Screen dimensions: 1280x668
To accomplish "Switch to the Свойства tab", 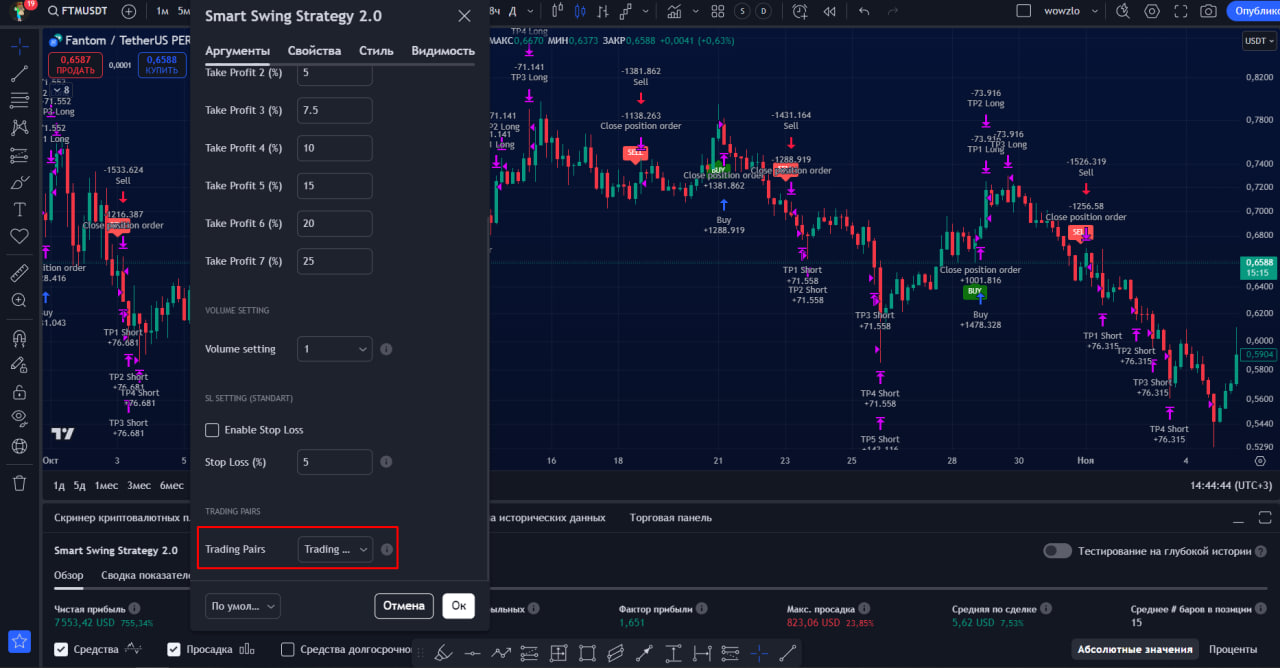I will (314, 51).
